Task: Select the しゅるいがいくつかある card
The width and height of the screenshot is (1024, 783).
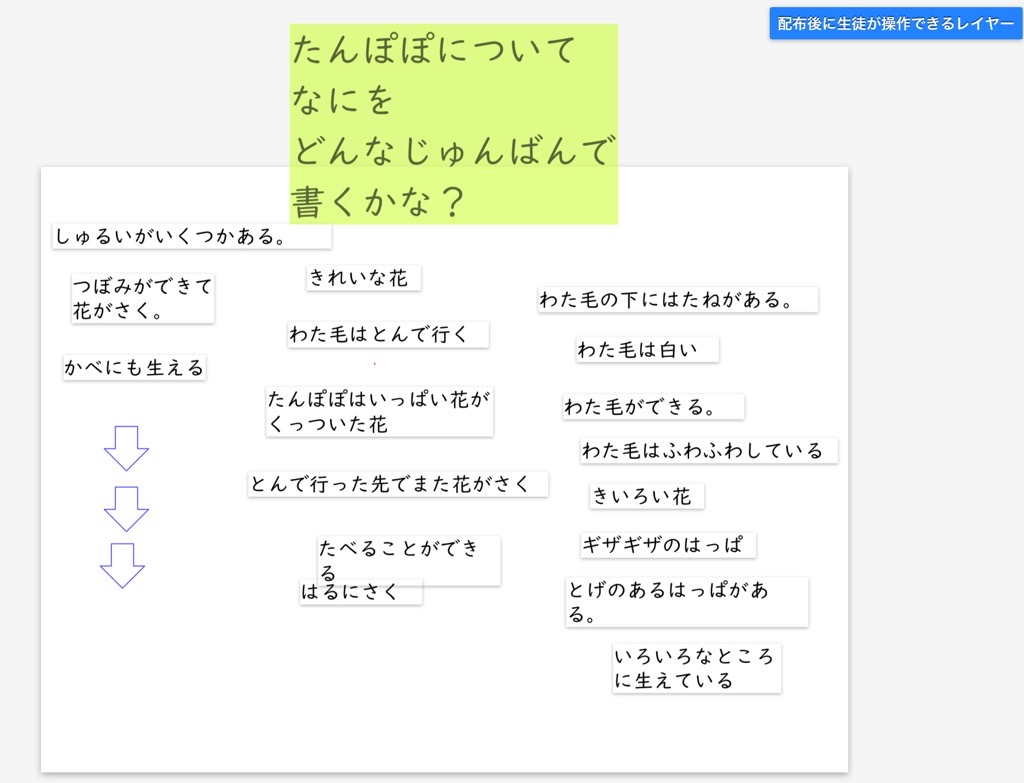Action: click(191, 237)
